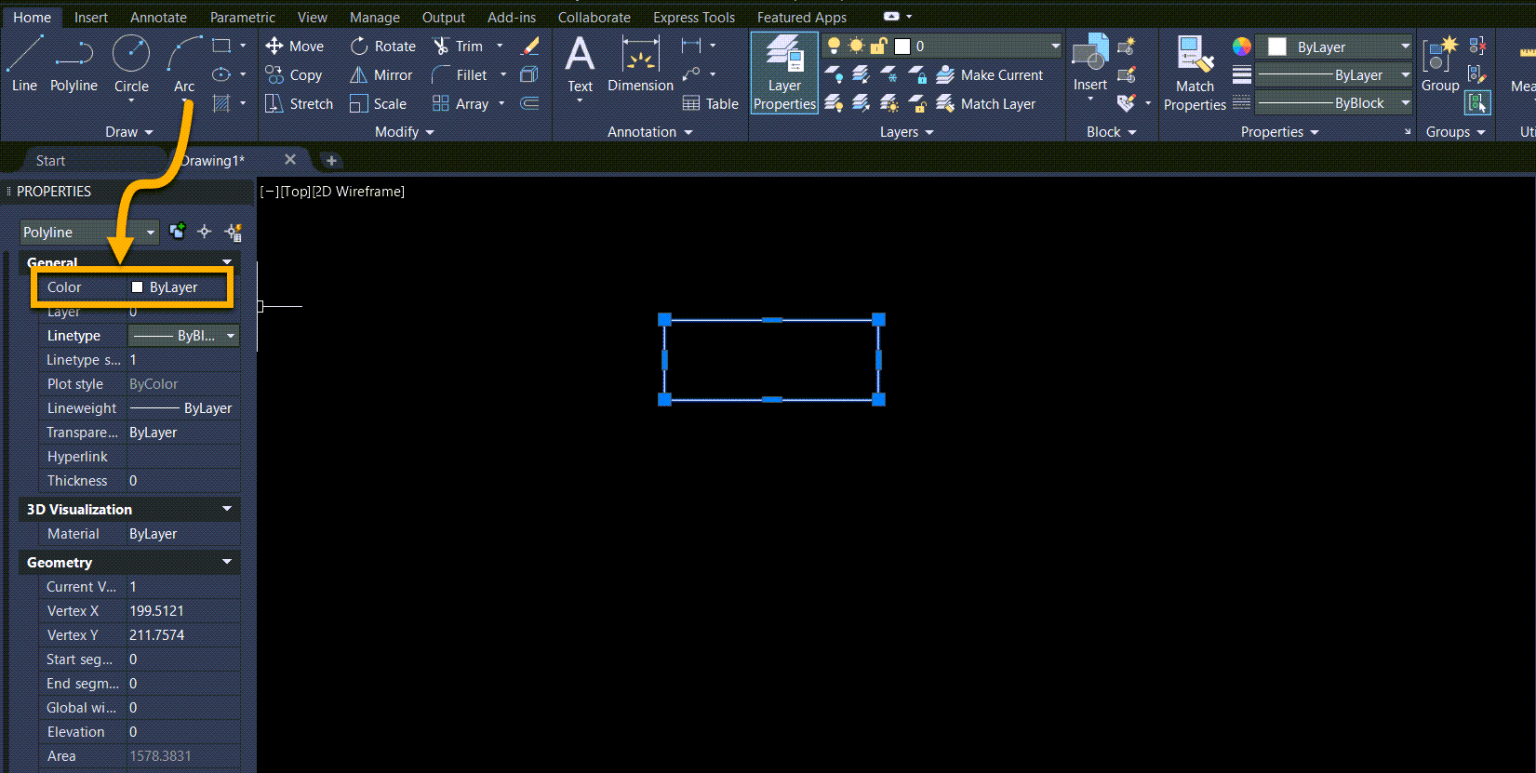Click the Dimension tool icon
Viewport: 1536px width, 773px height.
[640, 58]
